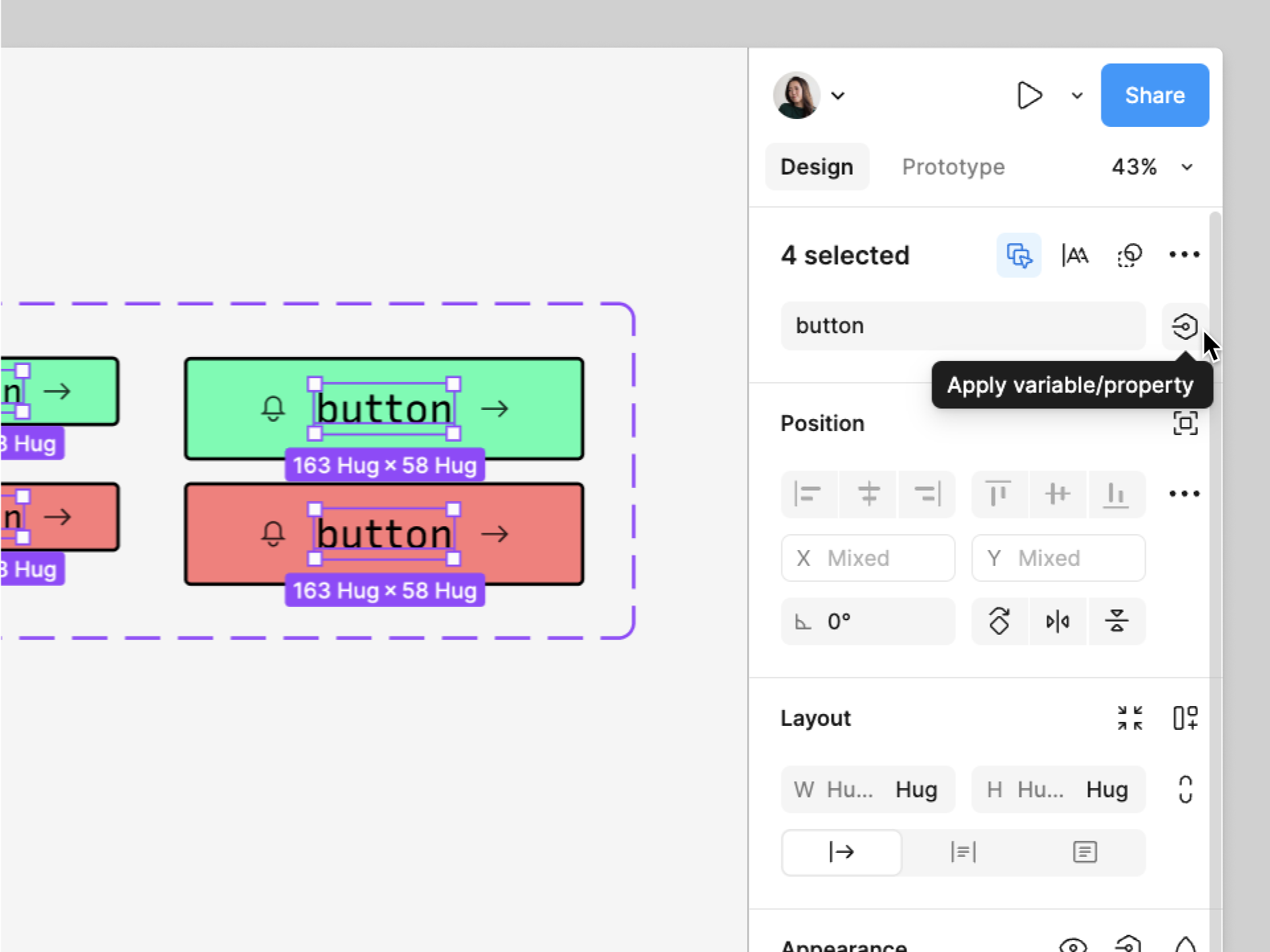Click the text style AA icon
The image size is (1270, 952).
click(1075, 255)
